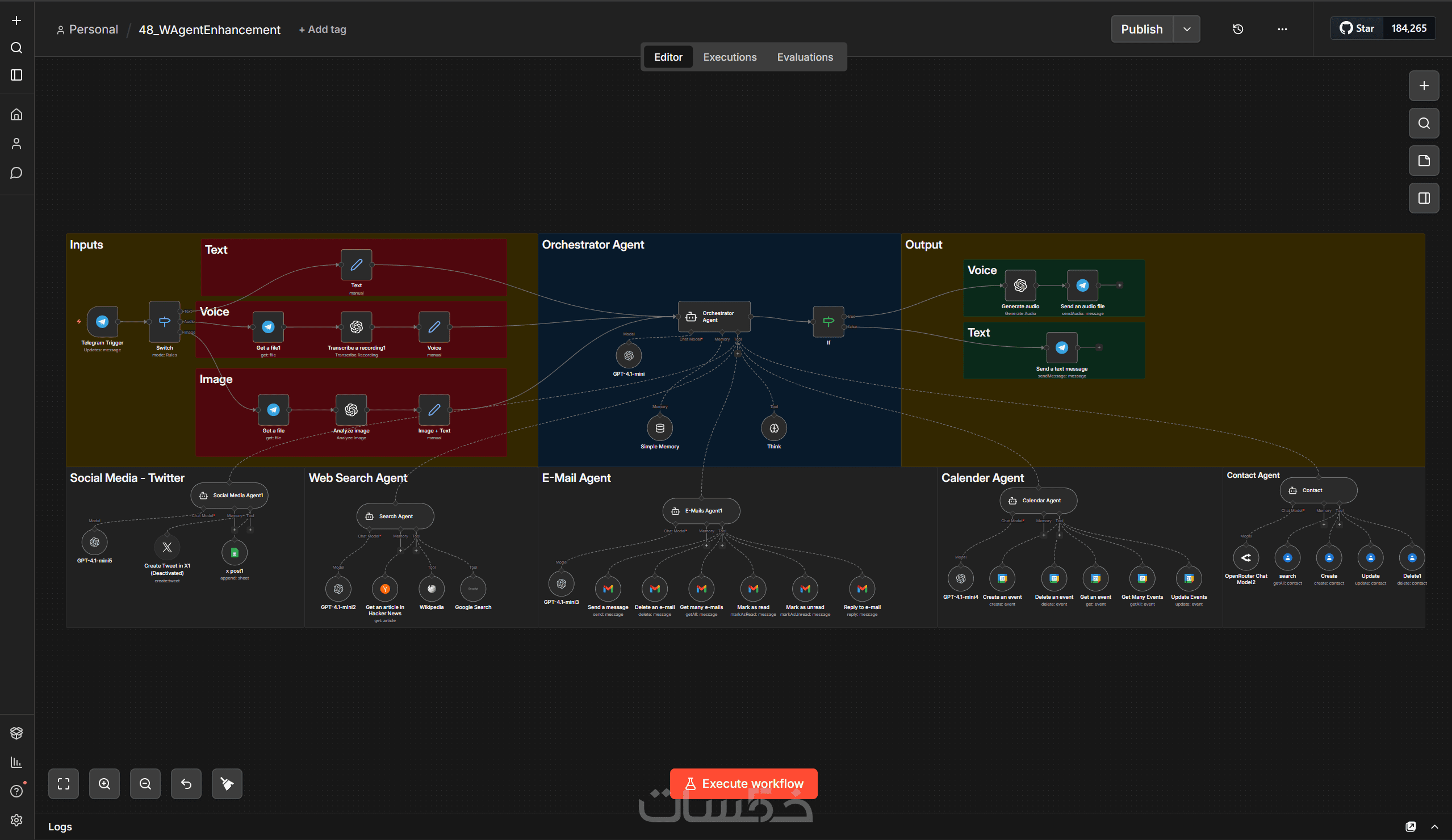
Task: Switch to the Evaluations tab
Action: pos(804,57)
